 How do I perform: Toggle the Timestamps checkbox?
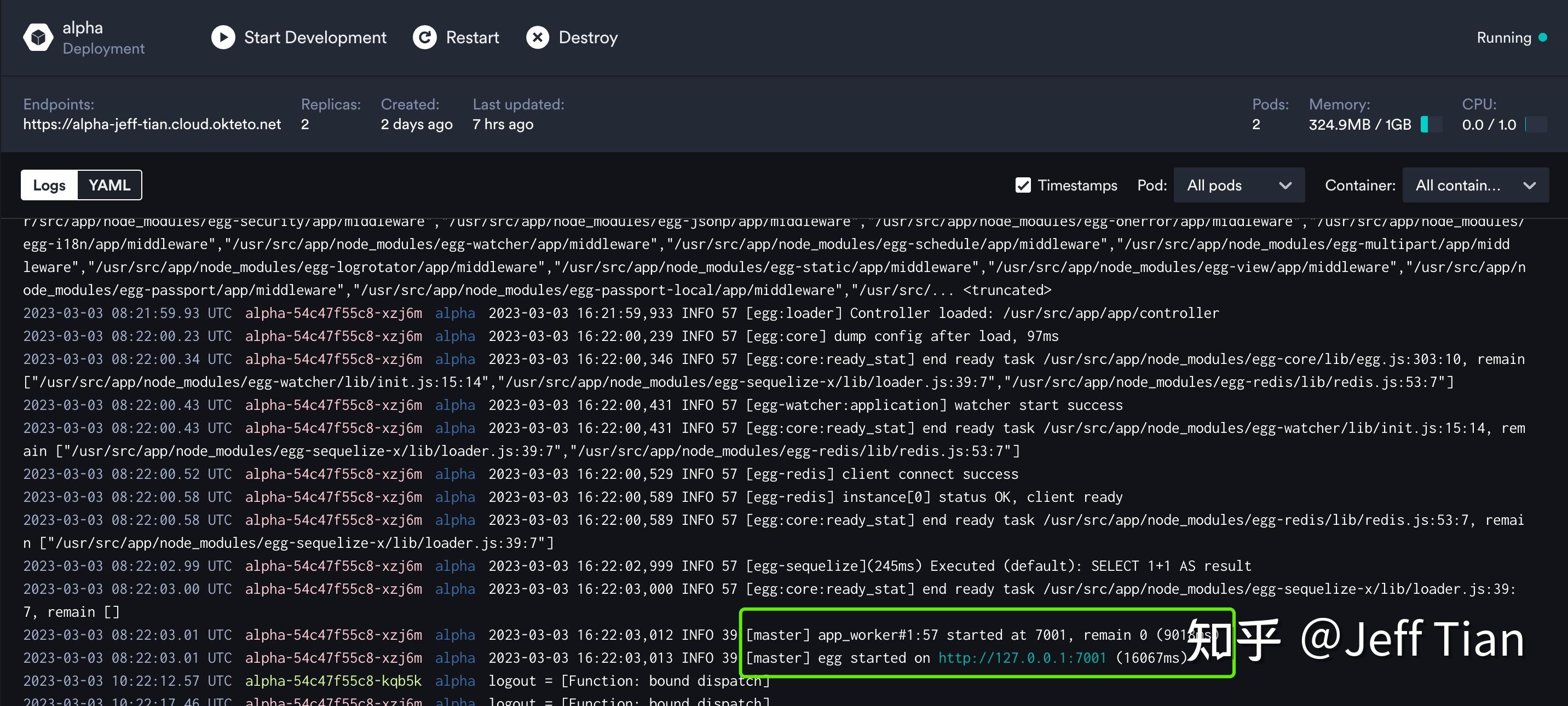(1023, 185)
